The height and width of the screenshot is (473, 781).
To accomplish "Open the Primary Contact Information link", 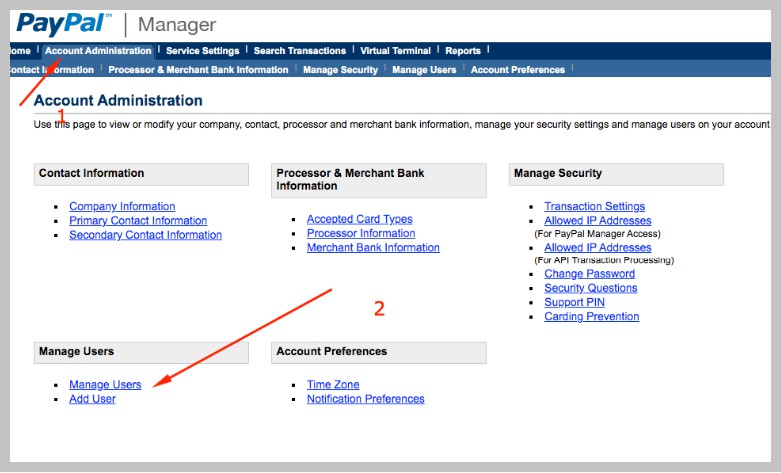I will click(x=138, y=221).
